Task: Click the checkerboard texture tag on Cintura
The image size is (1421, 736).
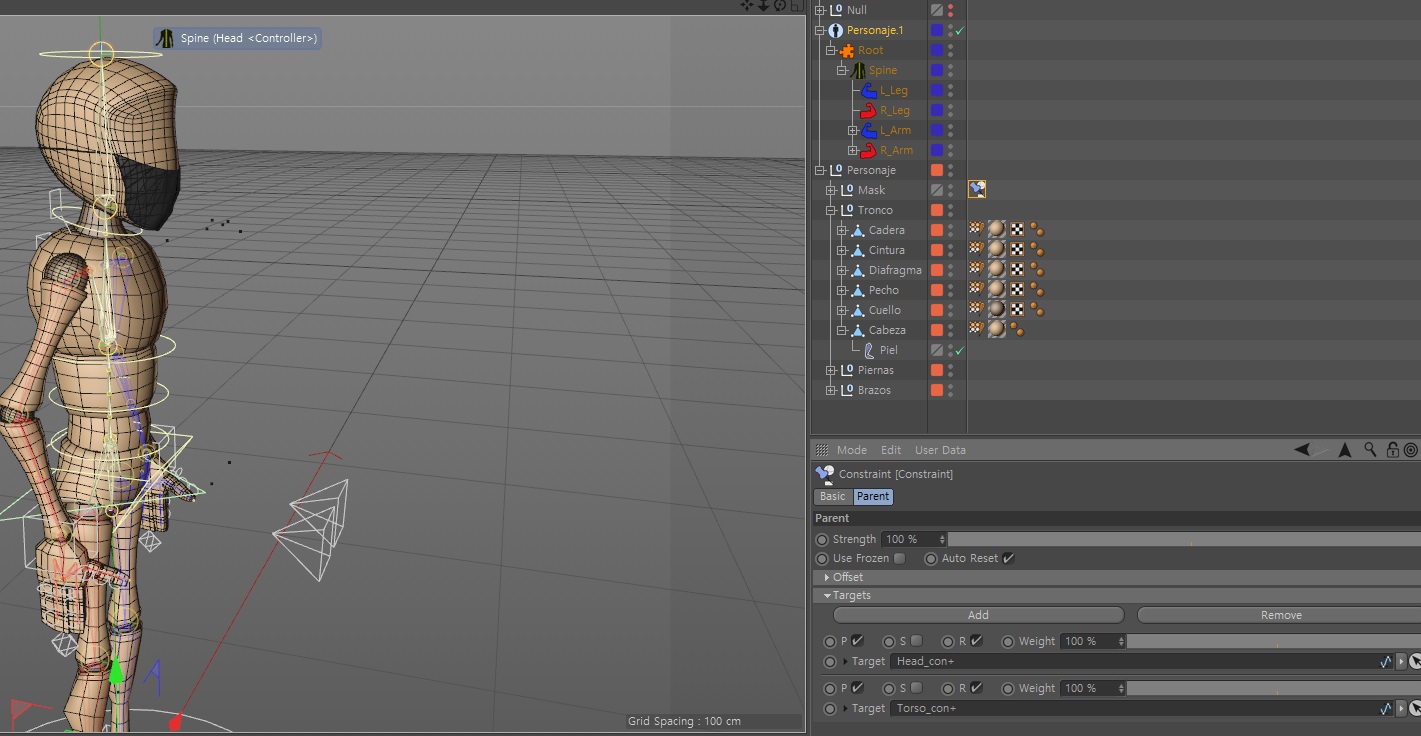Action: [x=1017, y=249]
